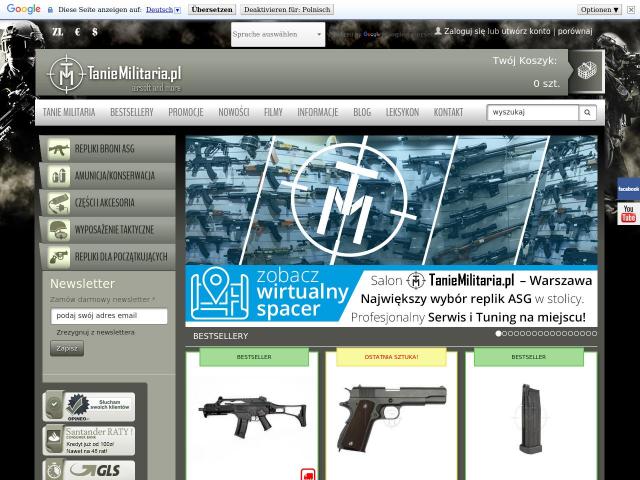Open the shopping cart basket icon
The height and width of the screenshot is (480, 640).
[x=587, y=71]
